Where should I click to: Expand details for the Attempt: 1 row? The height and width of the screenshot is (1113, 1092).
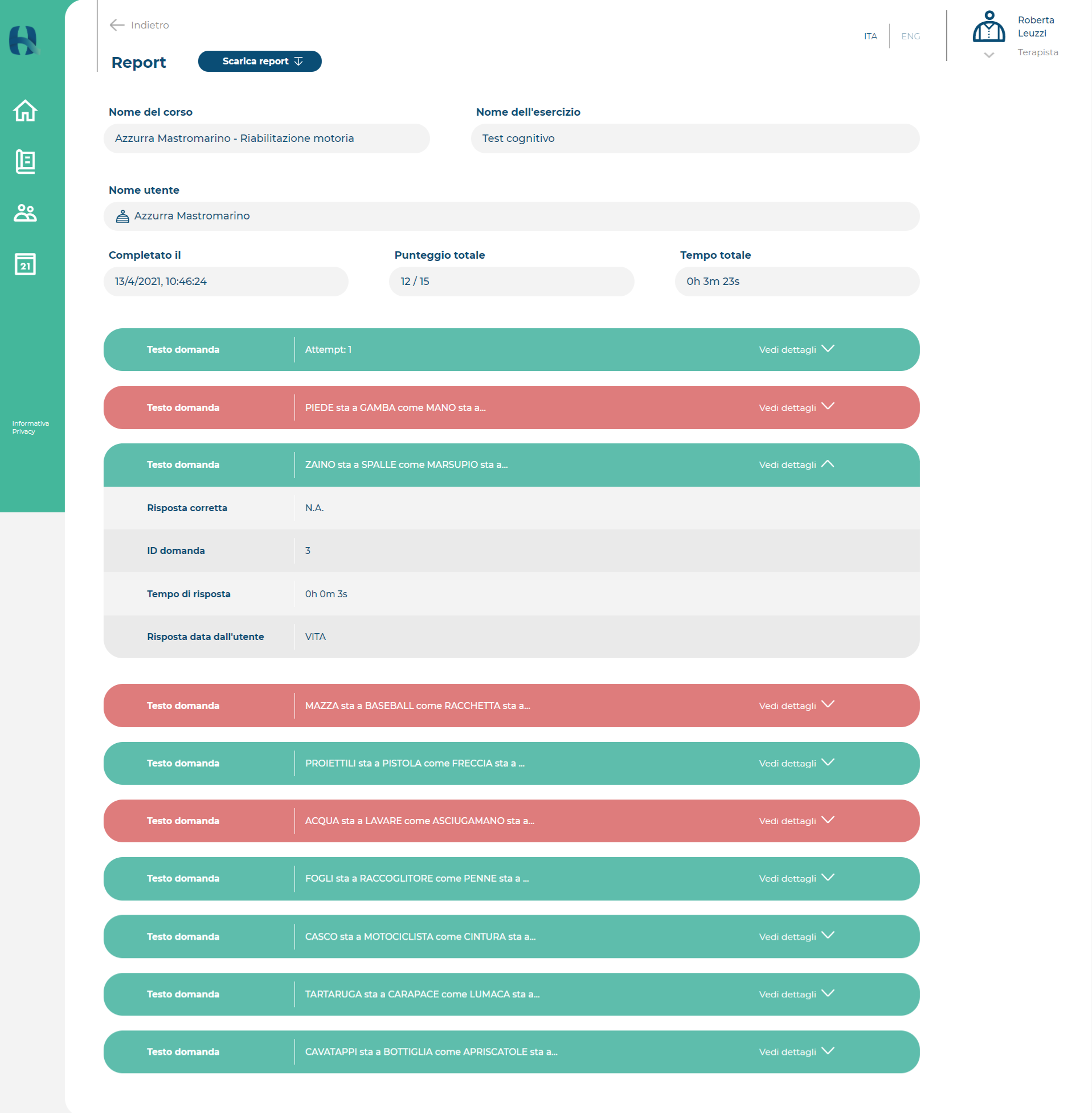point(796,349)
